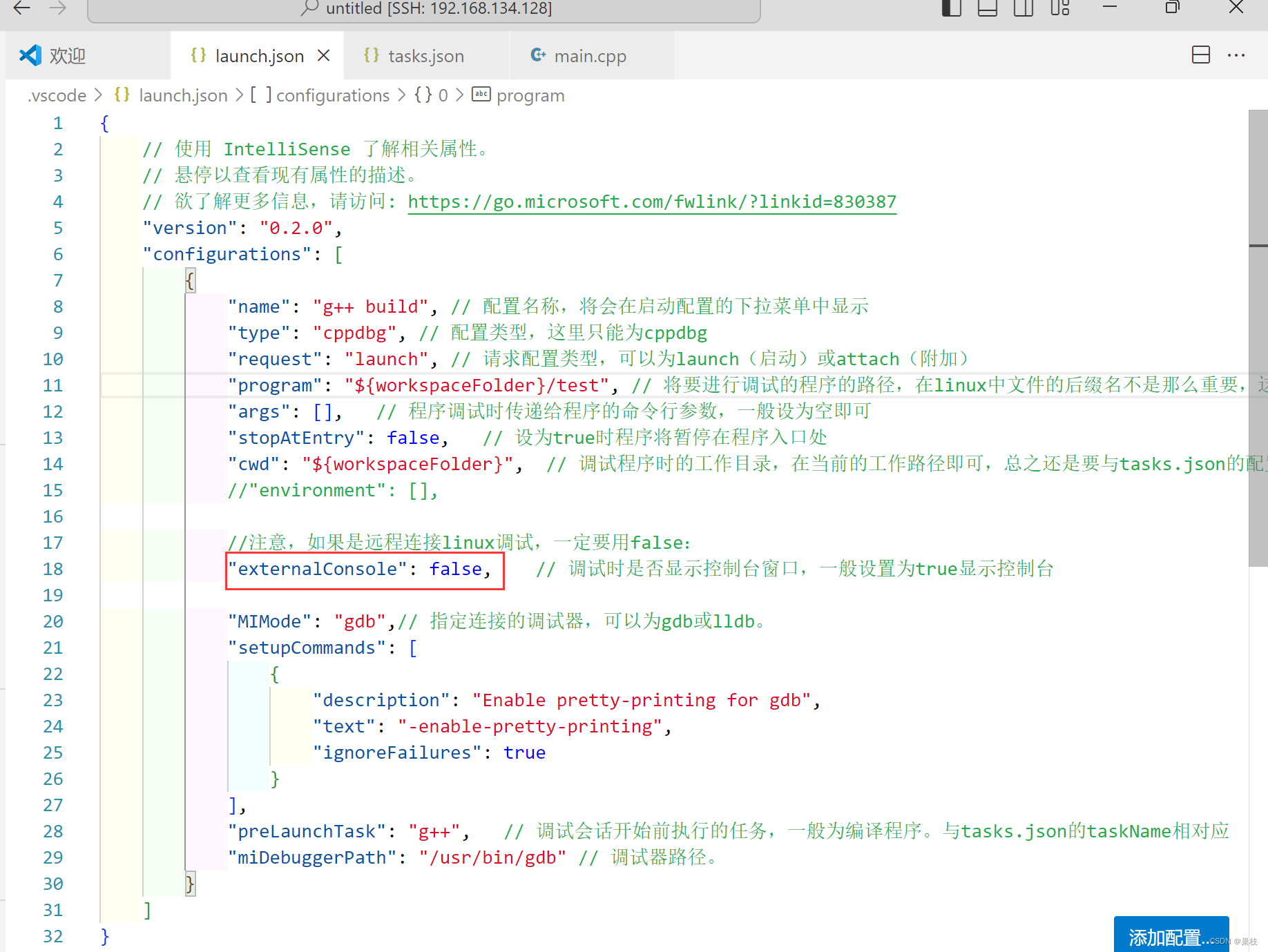
Task: Click the "externalConsole" key text
Action: 318,569
